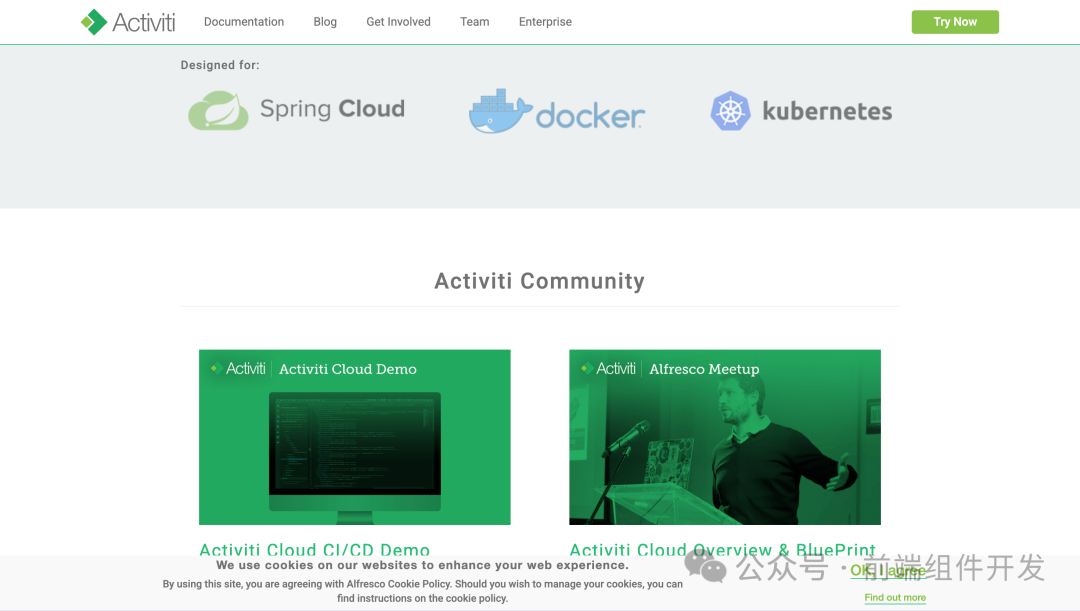
Task: Select the Activiti Community heading
Action: point(539,281)
